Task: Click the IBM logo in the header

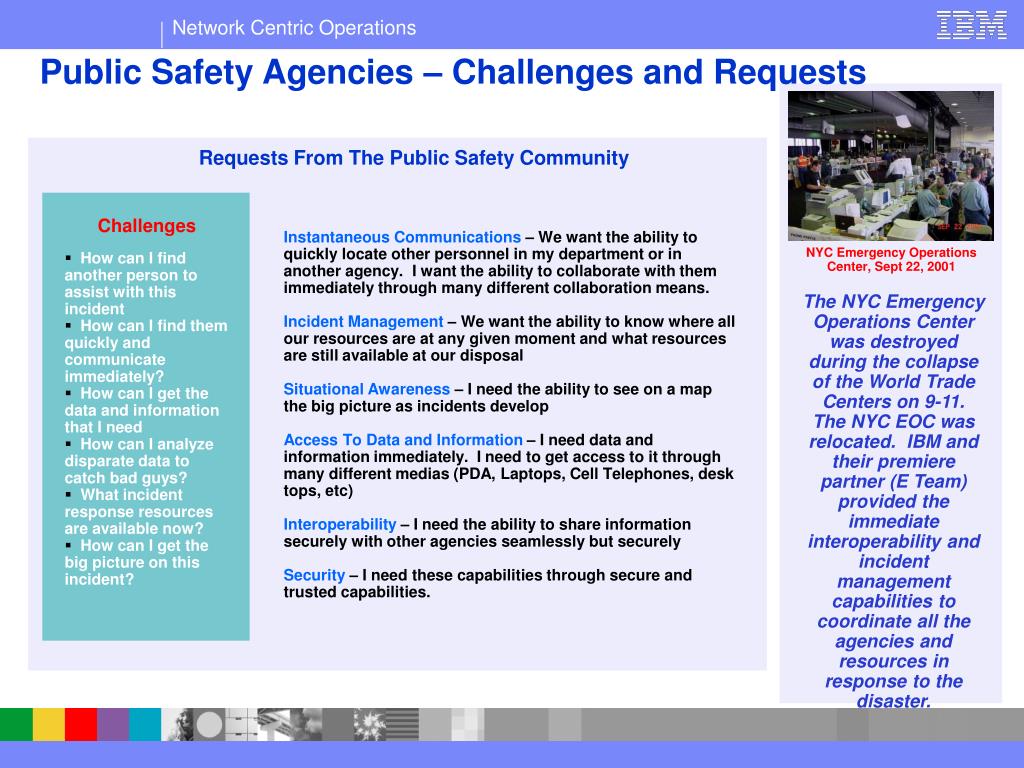Action: 971,26
